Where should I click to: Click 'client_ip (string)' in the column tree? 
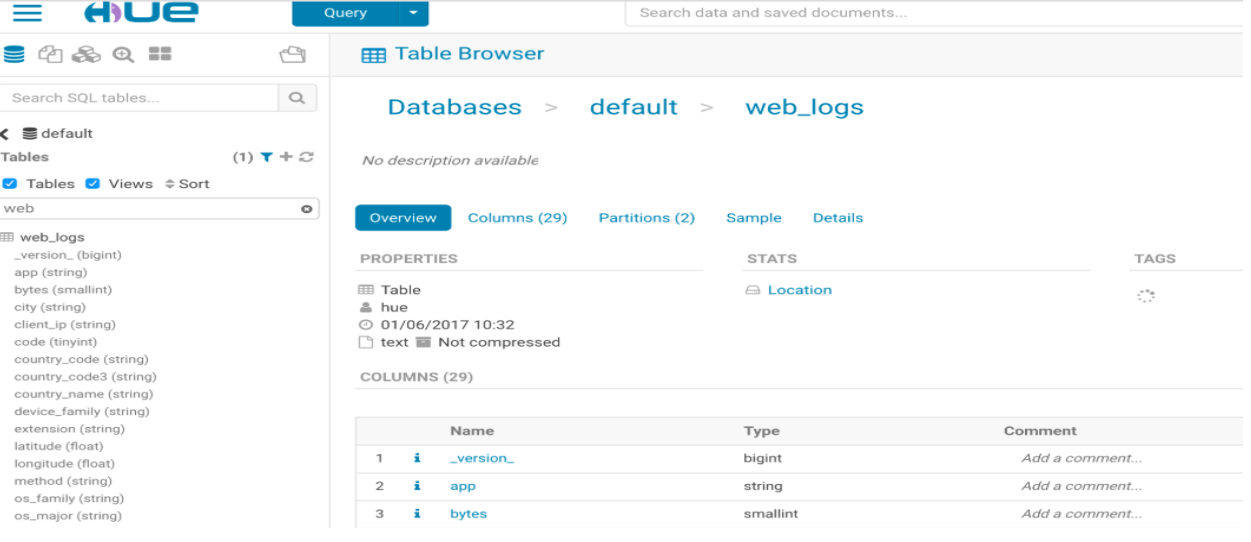65,324
